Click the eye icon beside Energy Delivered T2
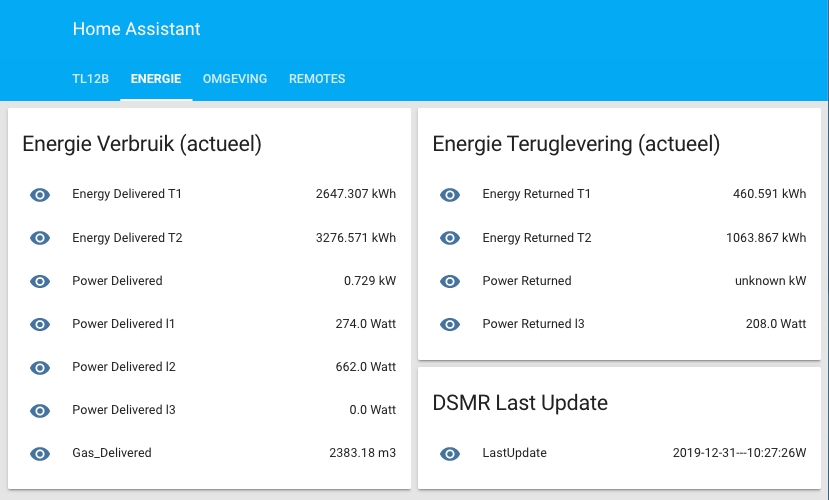829x500 pixels. pyautogui.click(x=40, y=238)
